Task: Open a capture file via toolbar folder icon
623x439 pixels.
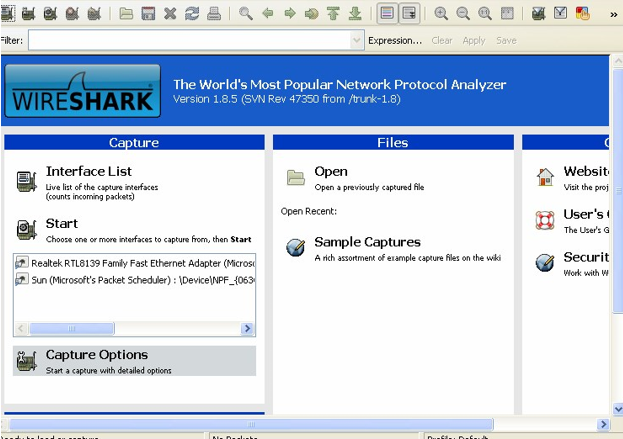Action: tap(126, 14)
